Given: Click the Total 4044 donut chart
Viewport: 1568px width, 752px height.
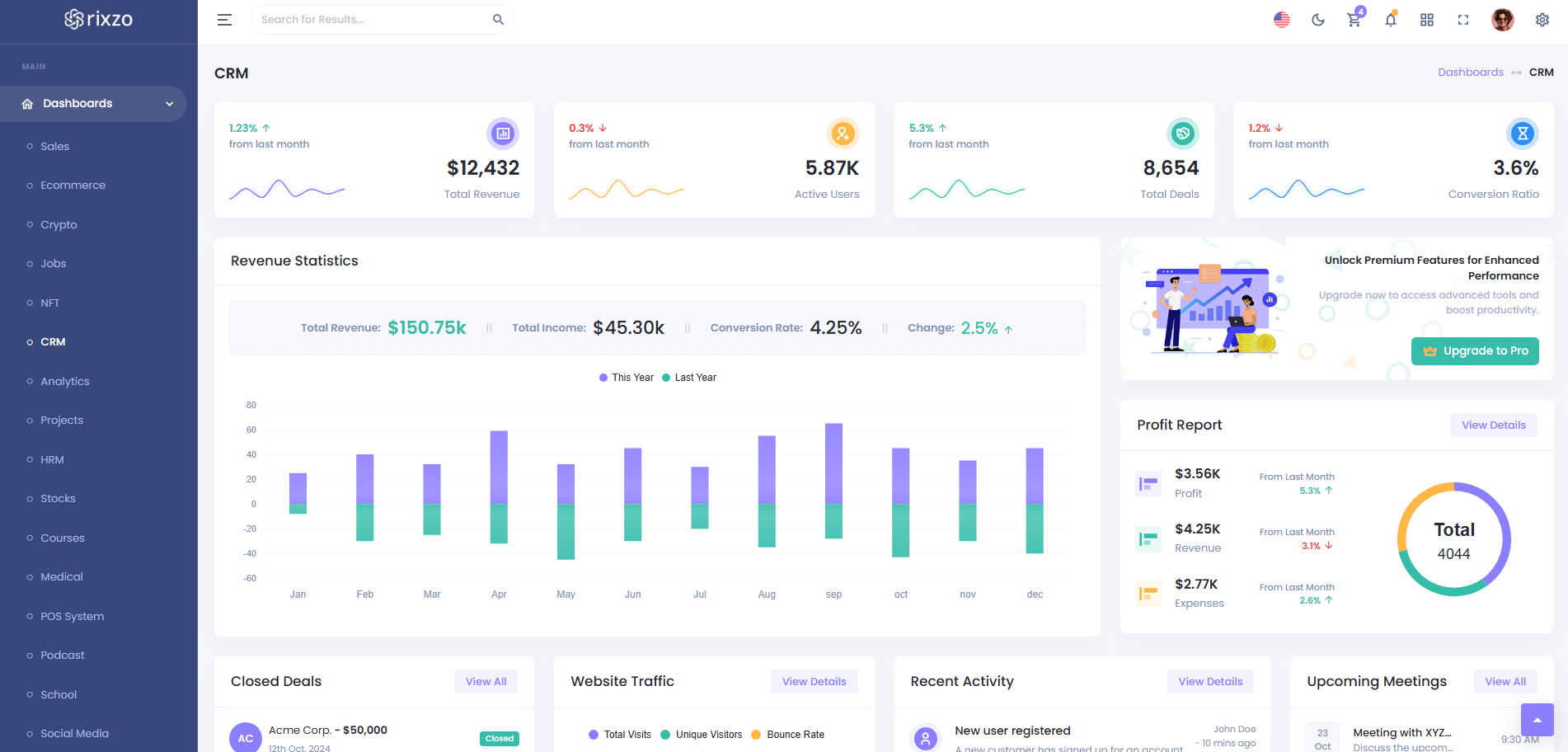Looking at the screenshot, I should pyautogui.click(x=1454, y=539).
